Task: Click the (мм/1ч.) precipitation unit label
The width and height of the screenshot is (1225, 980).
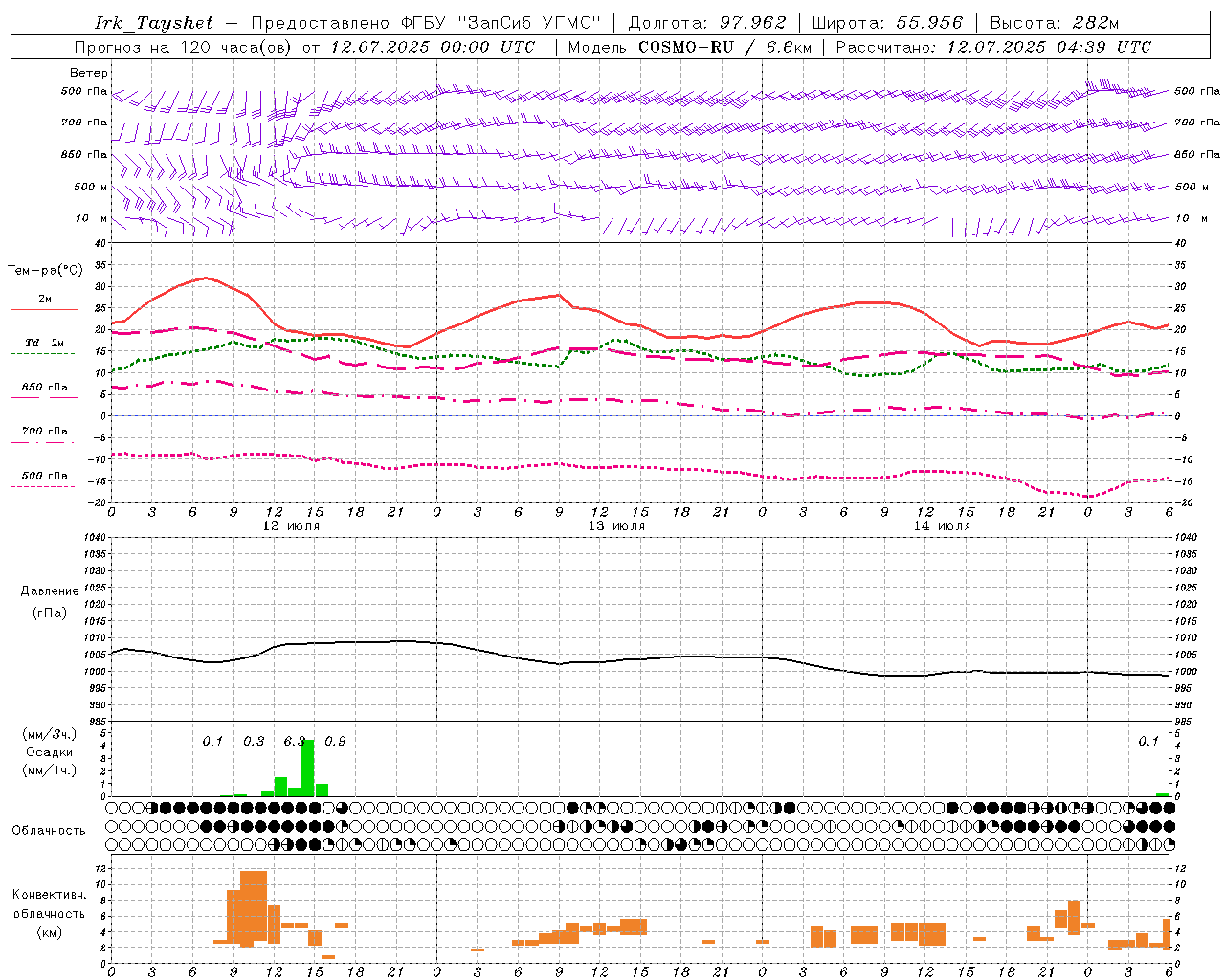Action: click(x=49, y=770)
